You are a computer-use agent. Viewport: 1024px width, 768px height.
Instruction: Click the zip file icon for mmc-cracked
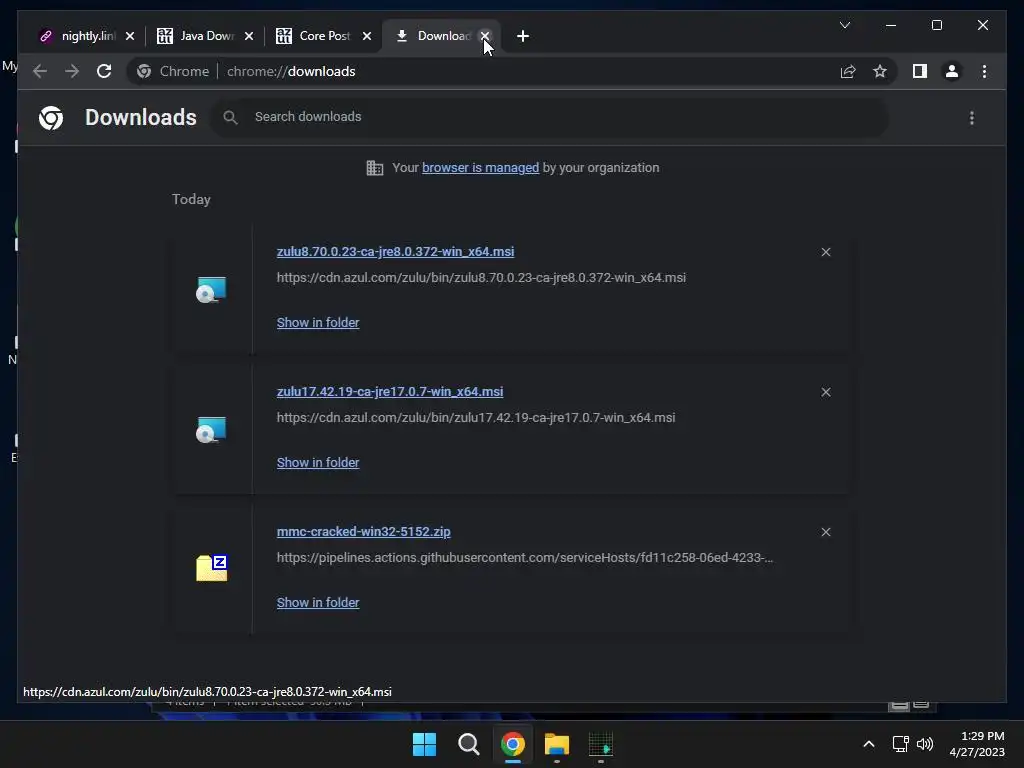[x=212, y=568]
